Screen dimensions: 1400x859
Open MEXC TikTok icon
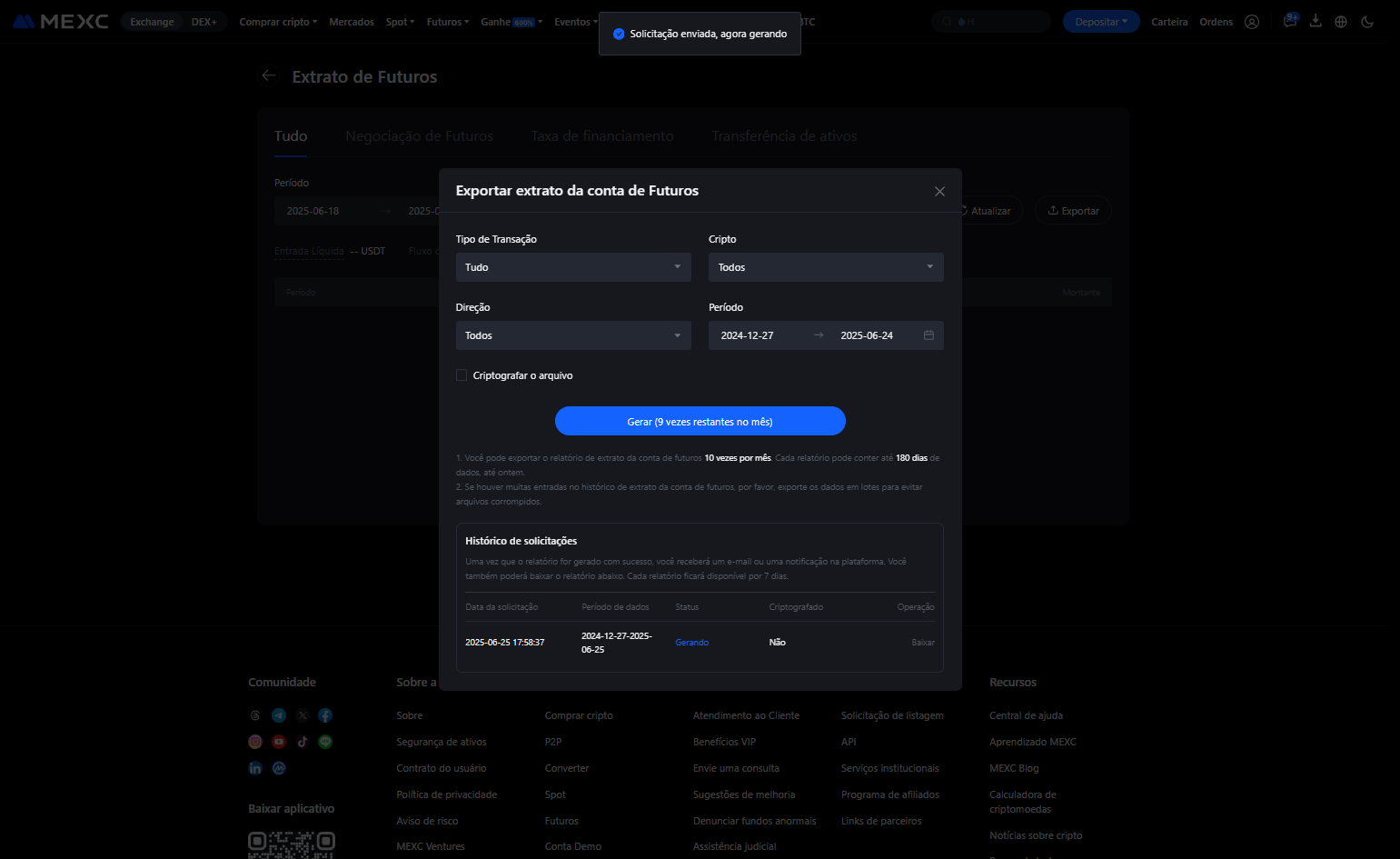click(303, 742)
